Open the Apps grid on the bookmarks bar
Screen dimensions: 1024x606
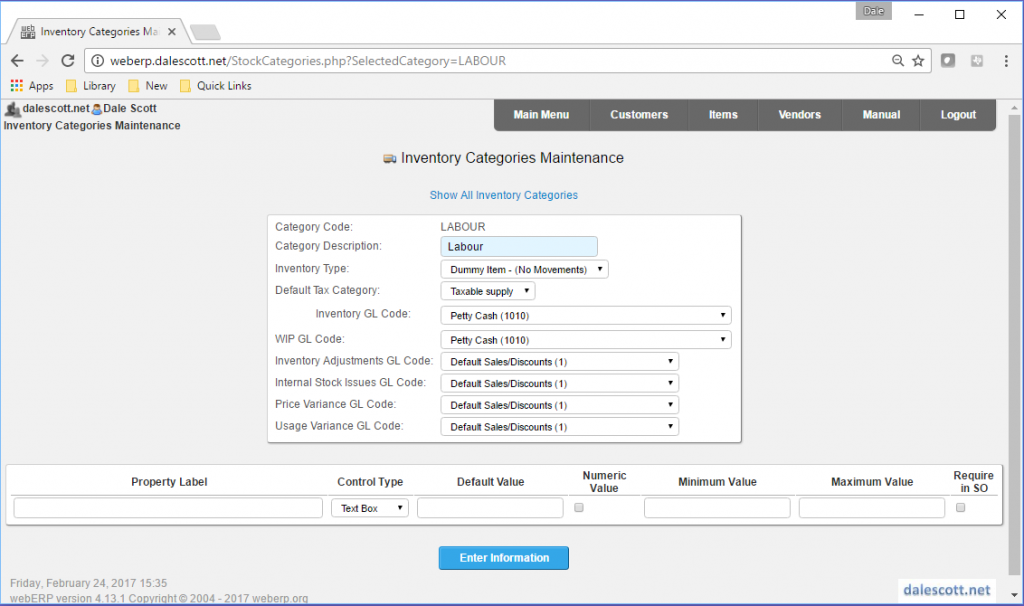click(x=17, y=85)
